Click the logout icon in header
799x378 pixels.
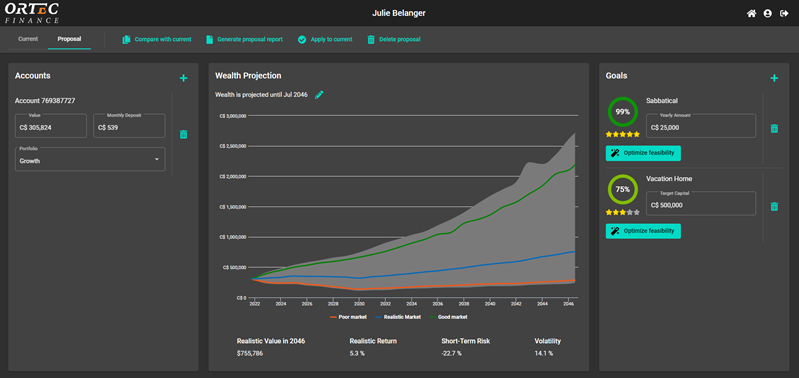click(784, 14)
